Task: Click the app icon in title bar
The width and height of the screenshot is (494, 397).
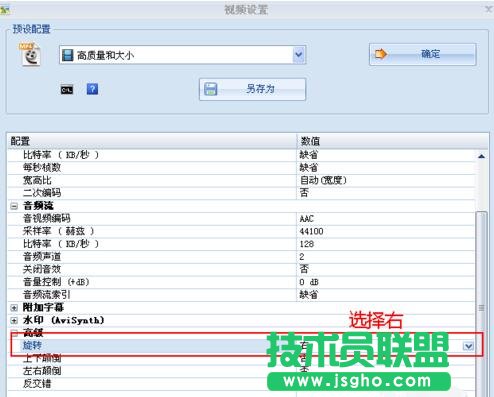Action: pos(5,10)
